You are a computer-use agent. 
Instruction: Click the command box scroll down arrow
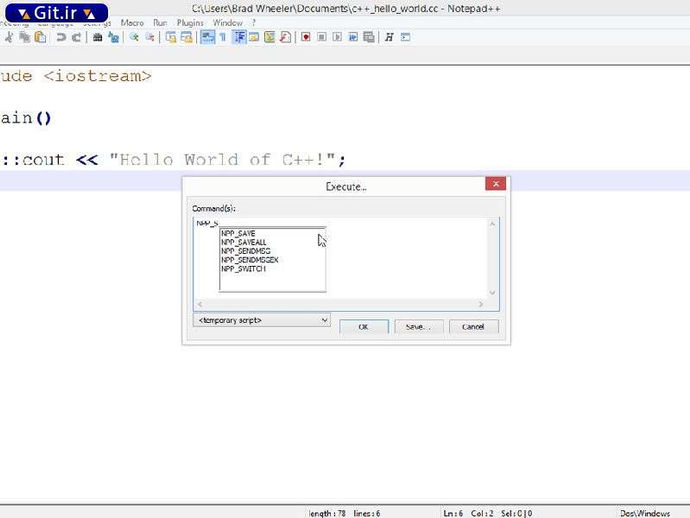point(492,293)
